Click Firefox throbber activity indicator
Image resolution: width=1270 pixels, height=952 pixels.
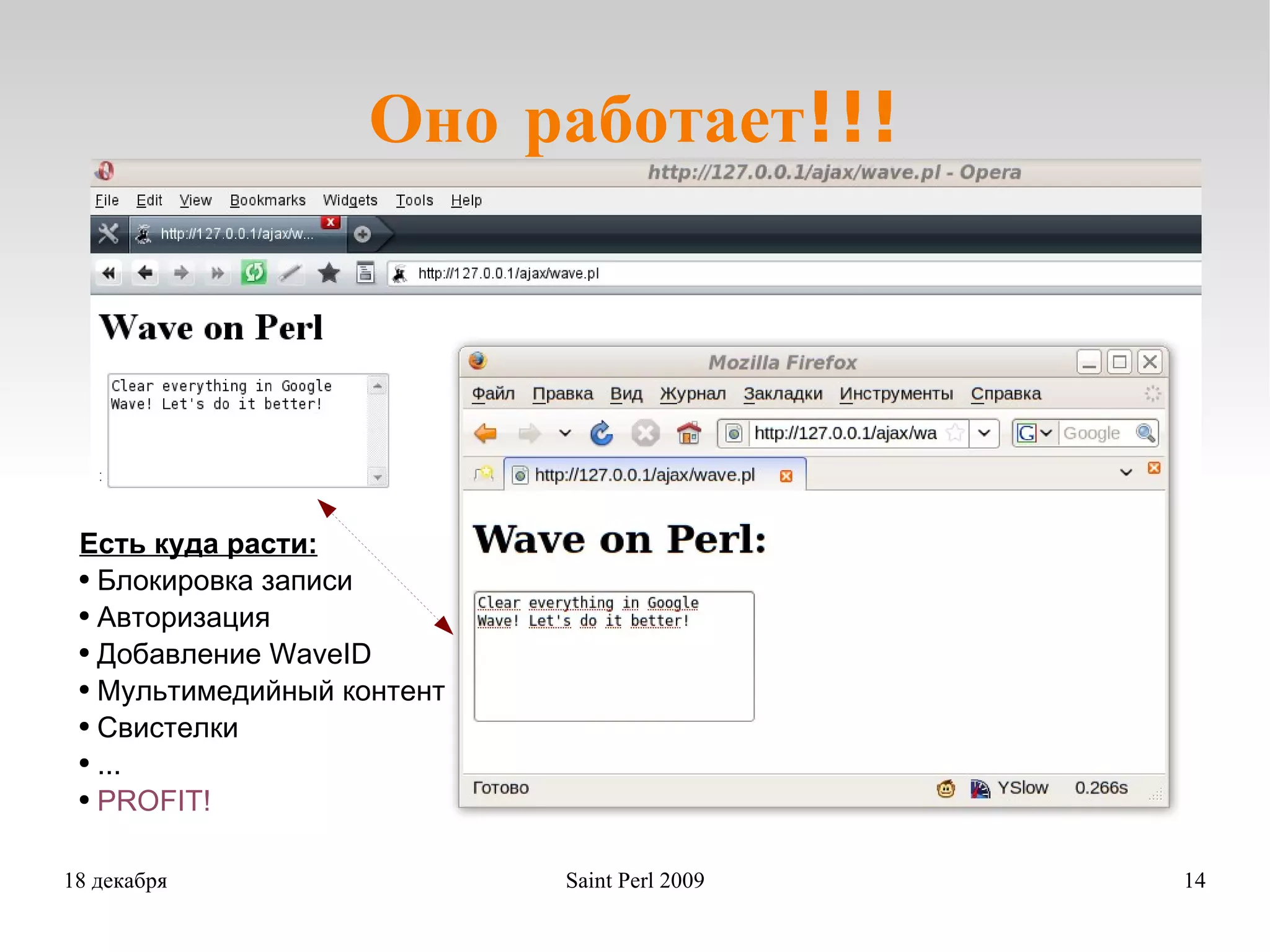[1152, 393]
